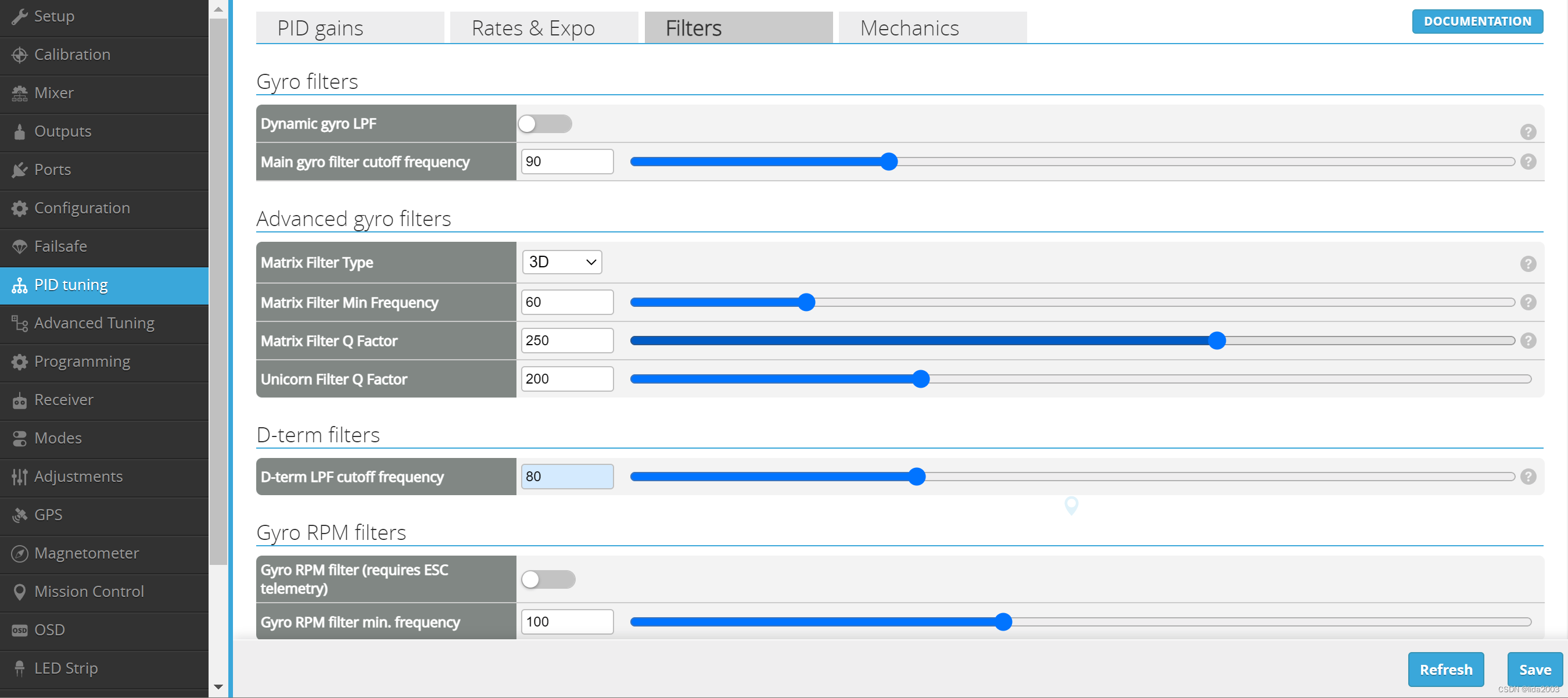Enable the Dynamic gyro LPF toggle

point(544,124)
